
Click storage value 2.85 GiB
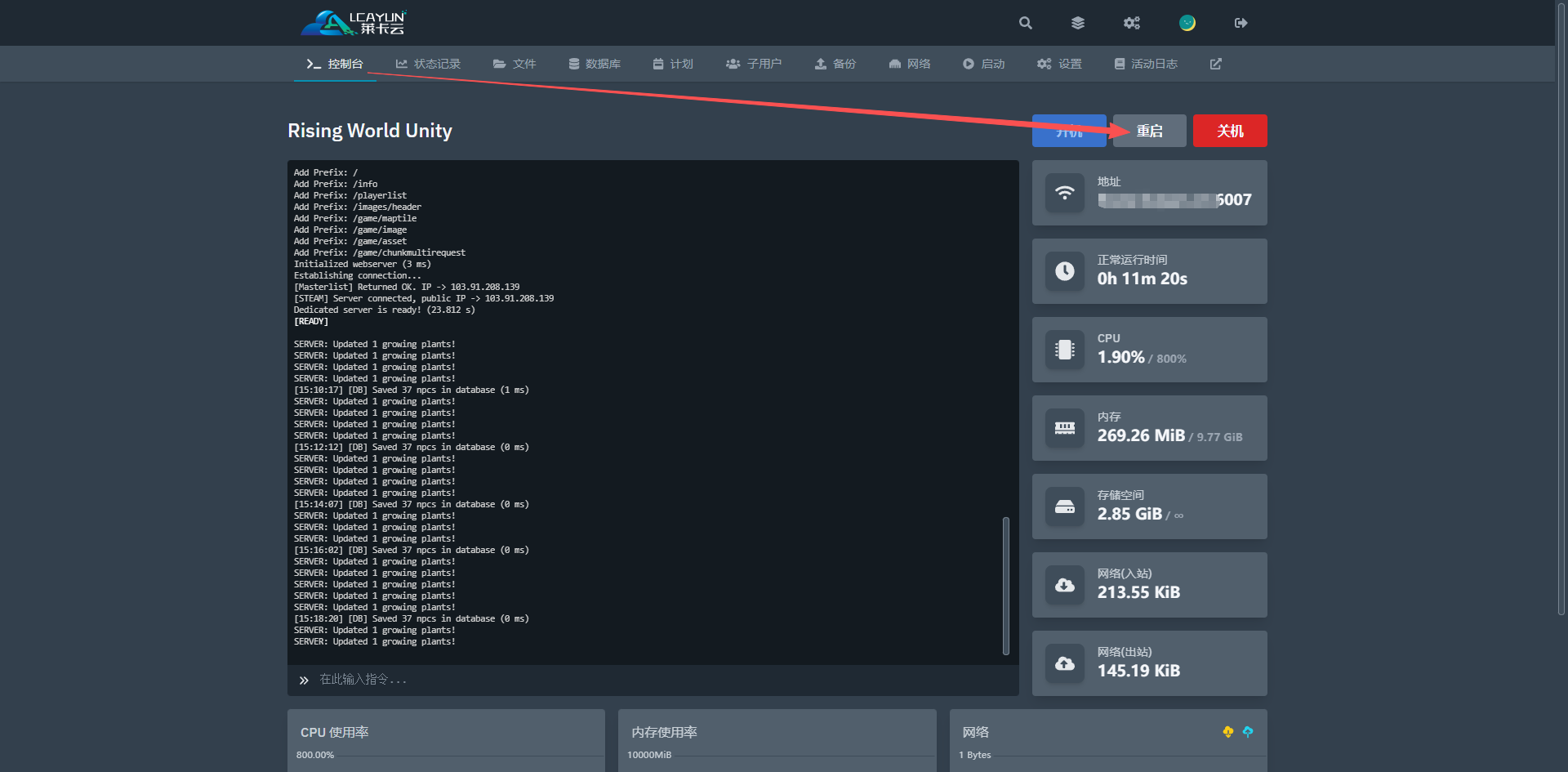click(x=1129, y=514)
